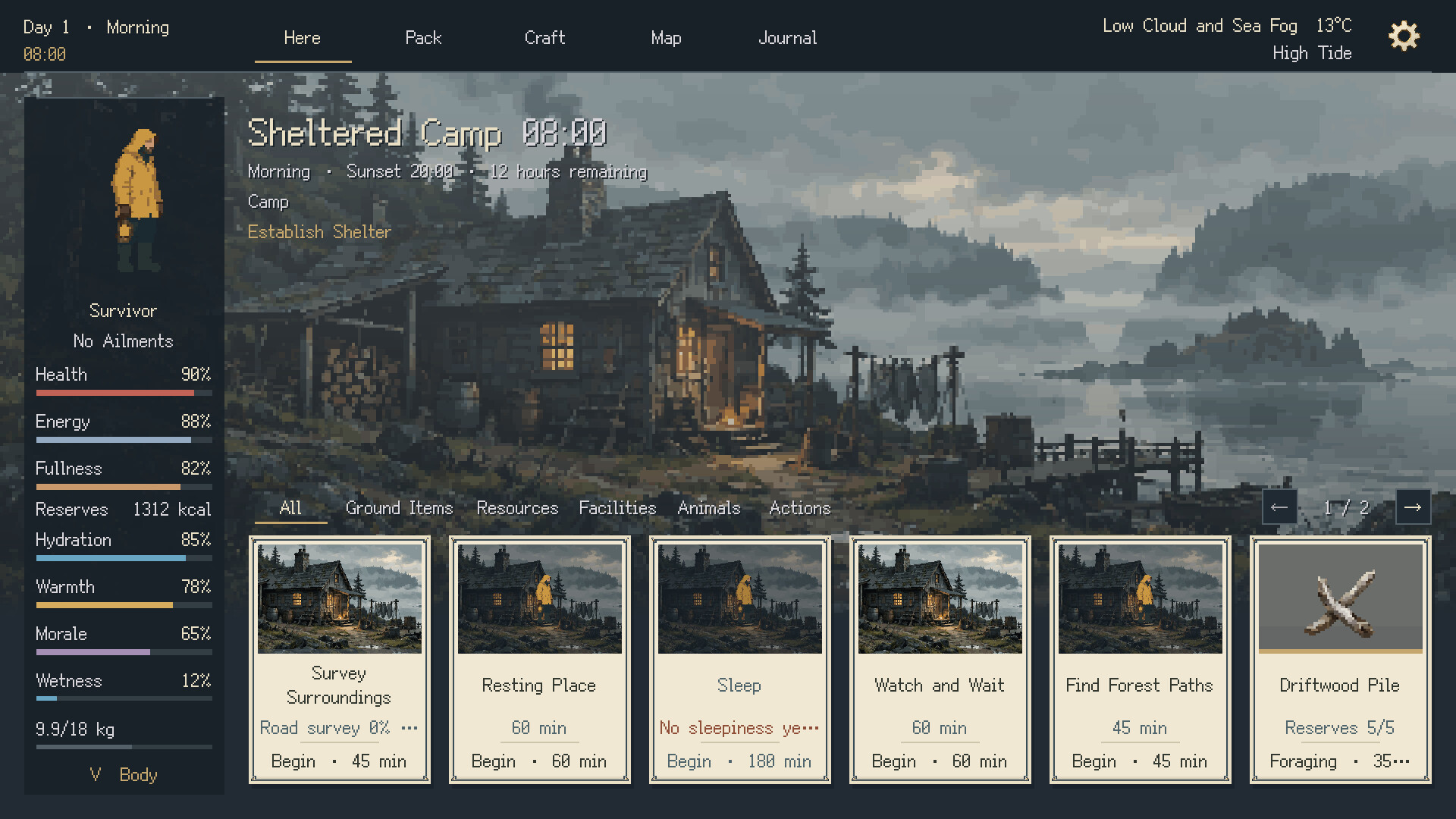The width and height of the screenshot is (1456, 819).
Task: Begin Sleep for 180 min
Action: [x=739, y=761]
